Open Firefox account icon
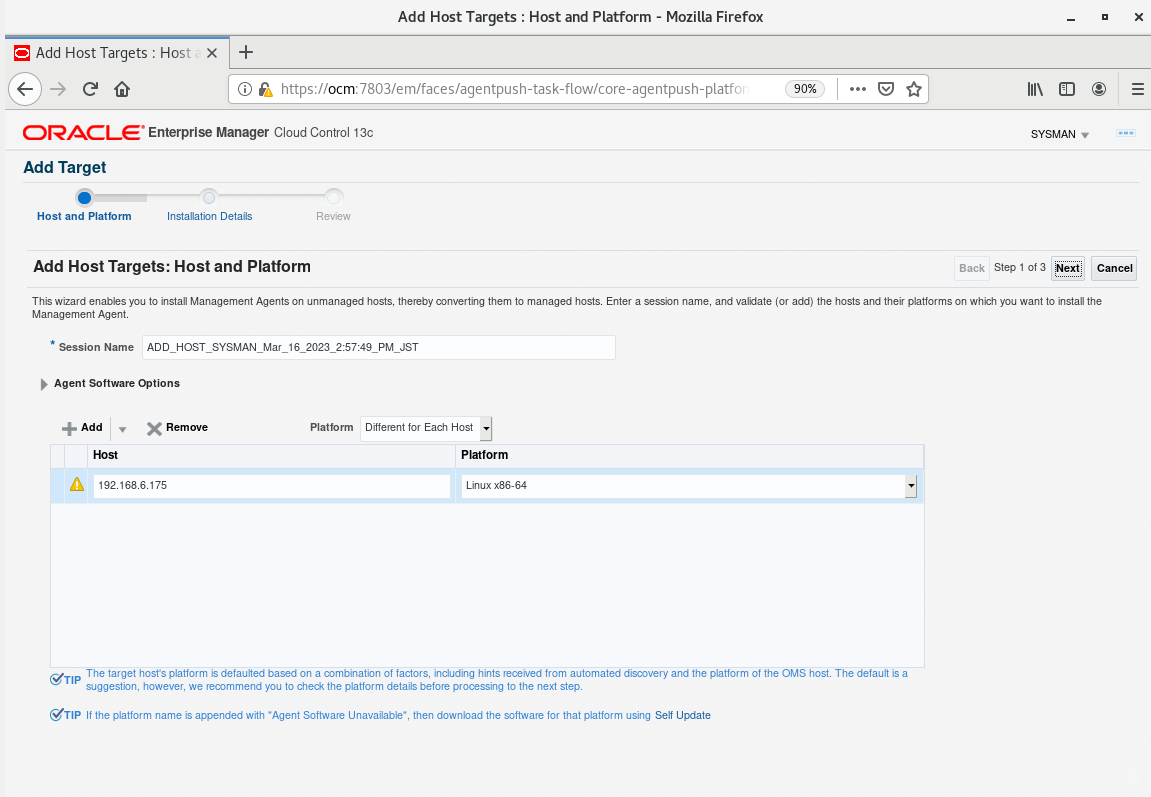 click(1099, 89)
